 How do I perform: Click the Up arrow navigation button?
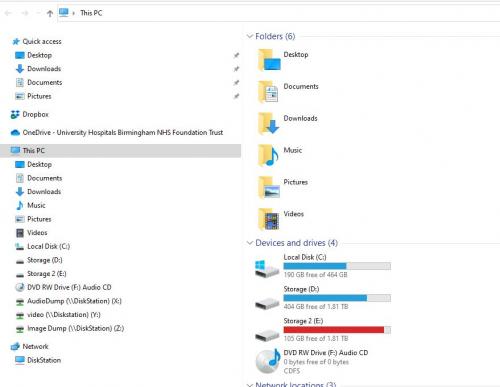click(50, 13)
